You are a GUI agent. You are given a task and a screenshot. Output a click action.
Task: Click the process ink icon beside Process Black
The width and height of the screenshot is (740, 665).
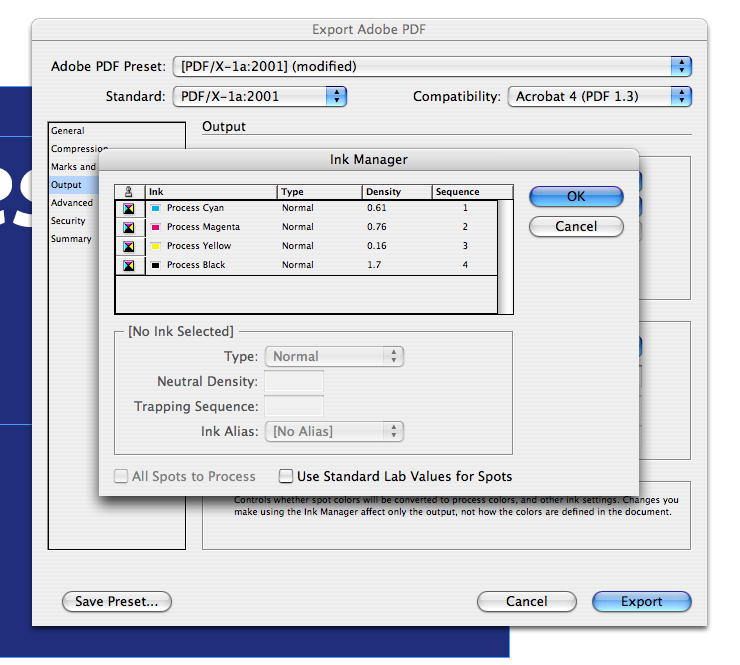click(128, 265)
